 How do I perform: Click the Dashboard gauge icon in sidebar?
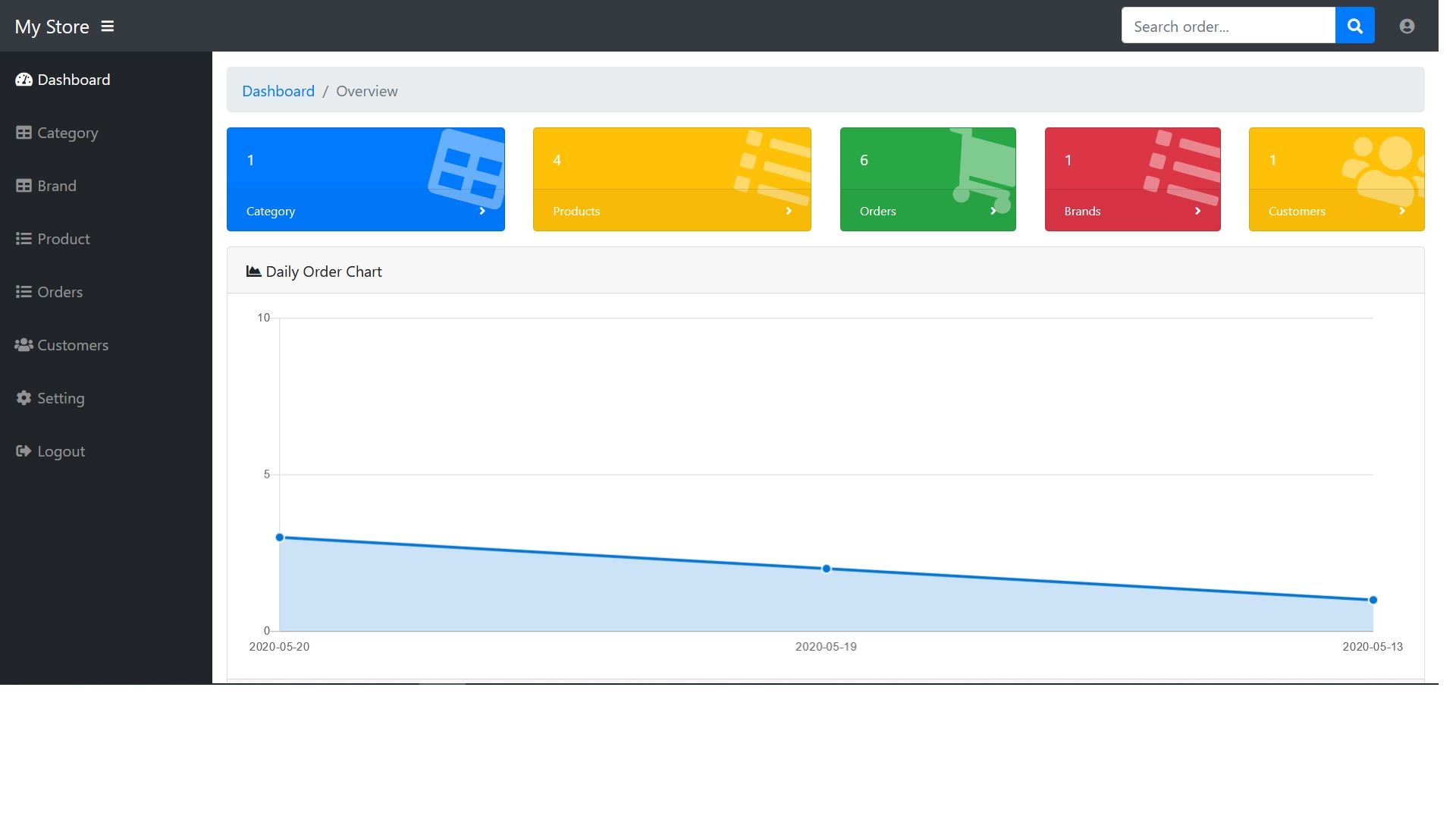click(x=24, y=80)
